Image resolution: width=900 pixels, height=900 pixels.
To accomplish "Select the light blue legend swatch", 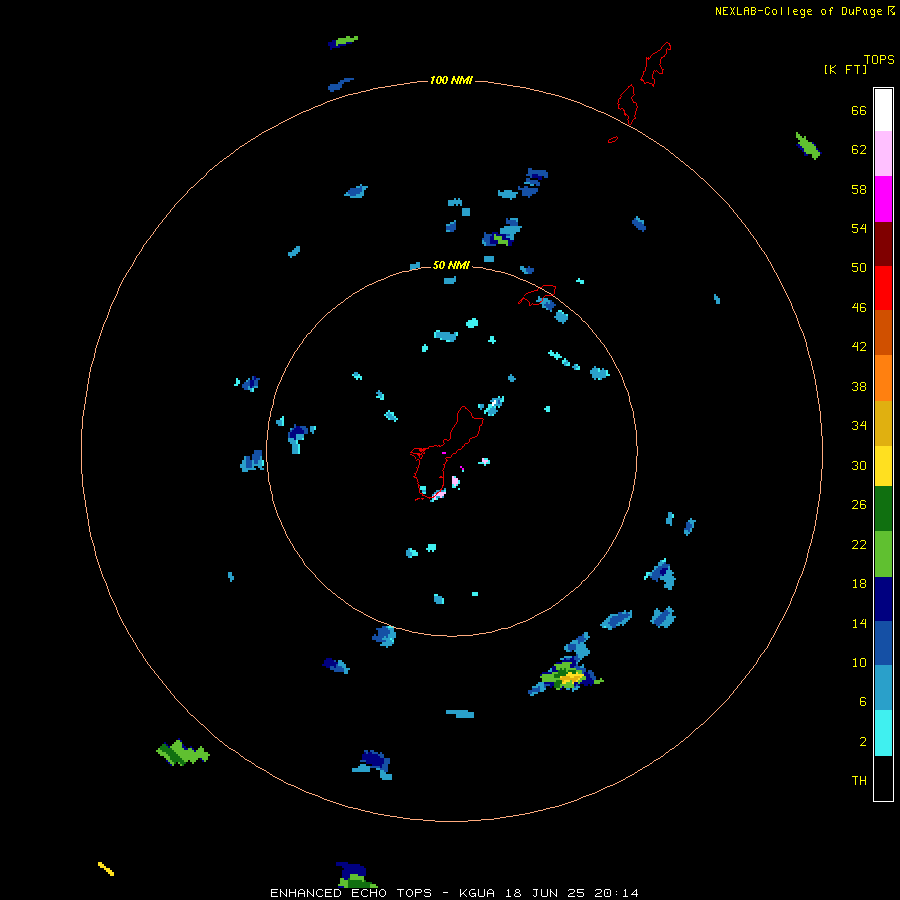I will coord(883,688).
